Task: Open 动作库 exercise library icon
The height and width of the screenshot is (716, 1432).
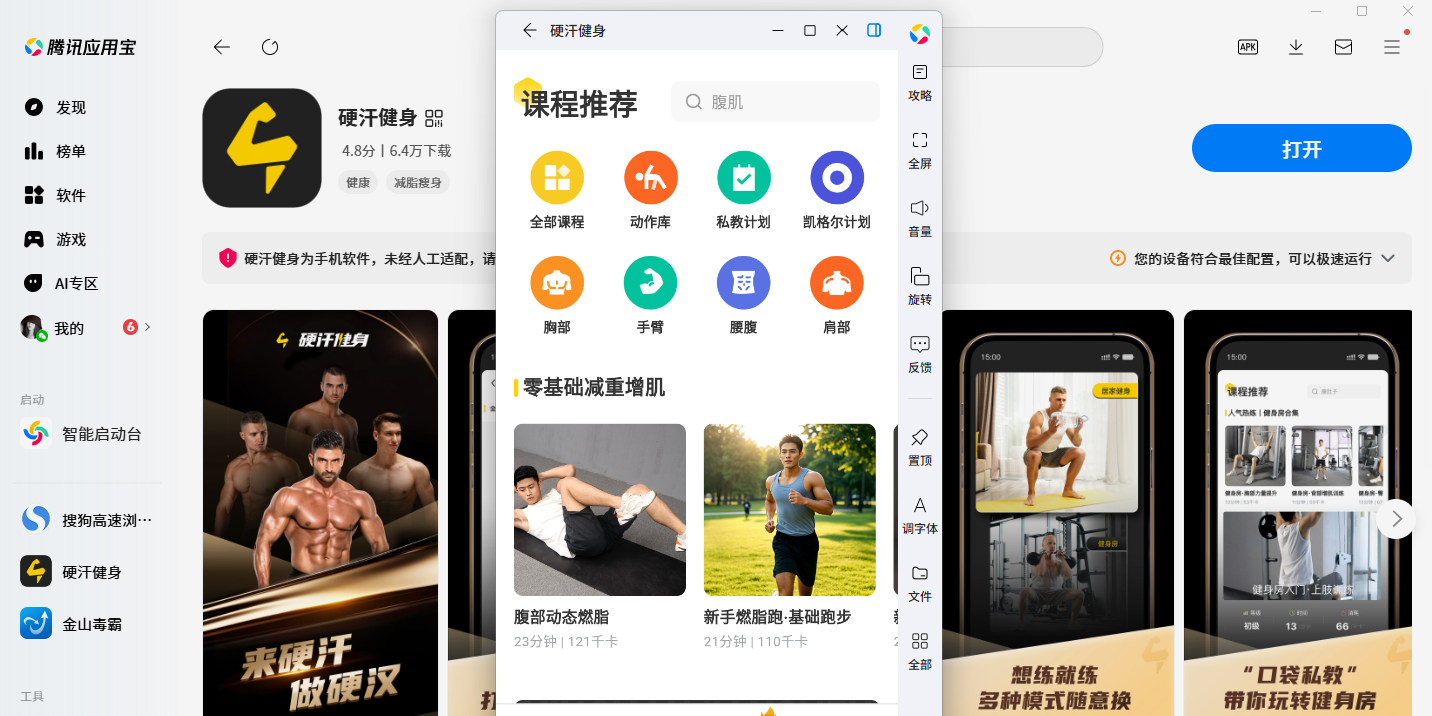Action: 650,178
